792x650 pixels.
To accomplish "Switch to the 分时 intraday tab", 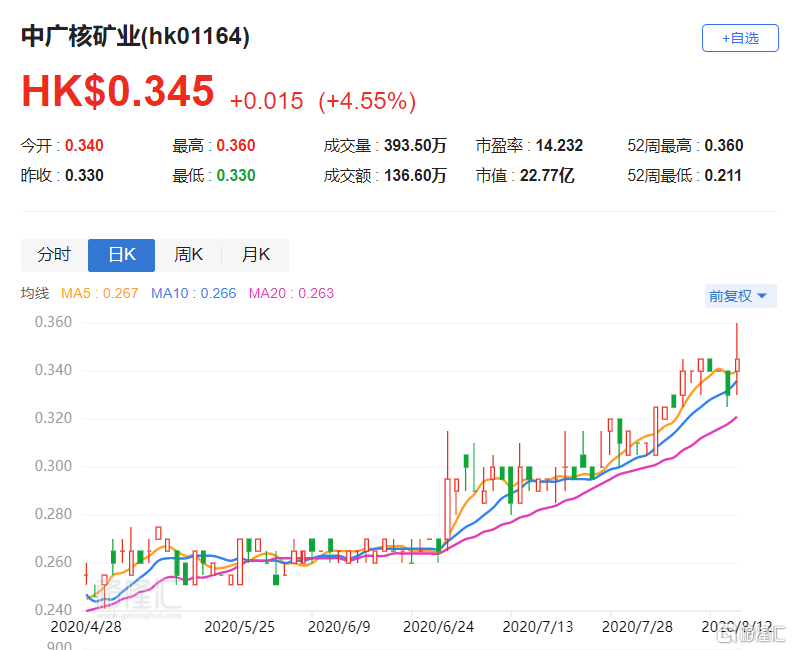I will [x=54, y=255].
